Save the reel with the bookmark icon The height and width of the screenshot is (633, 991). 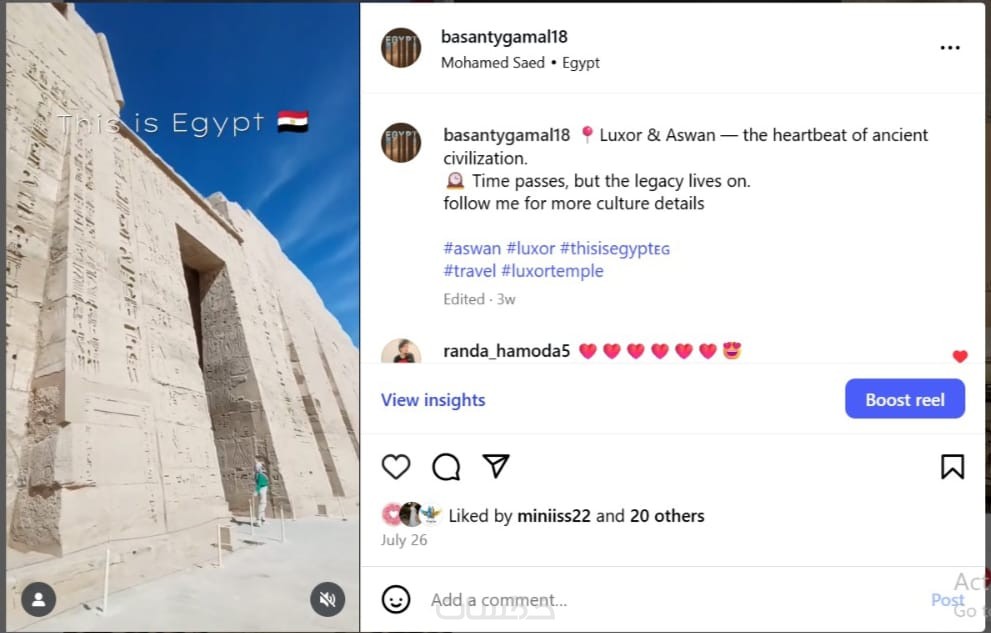coord(952,467)
